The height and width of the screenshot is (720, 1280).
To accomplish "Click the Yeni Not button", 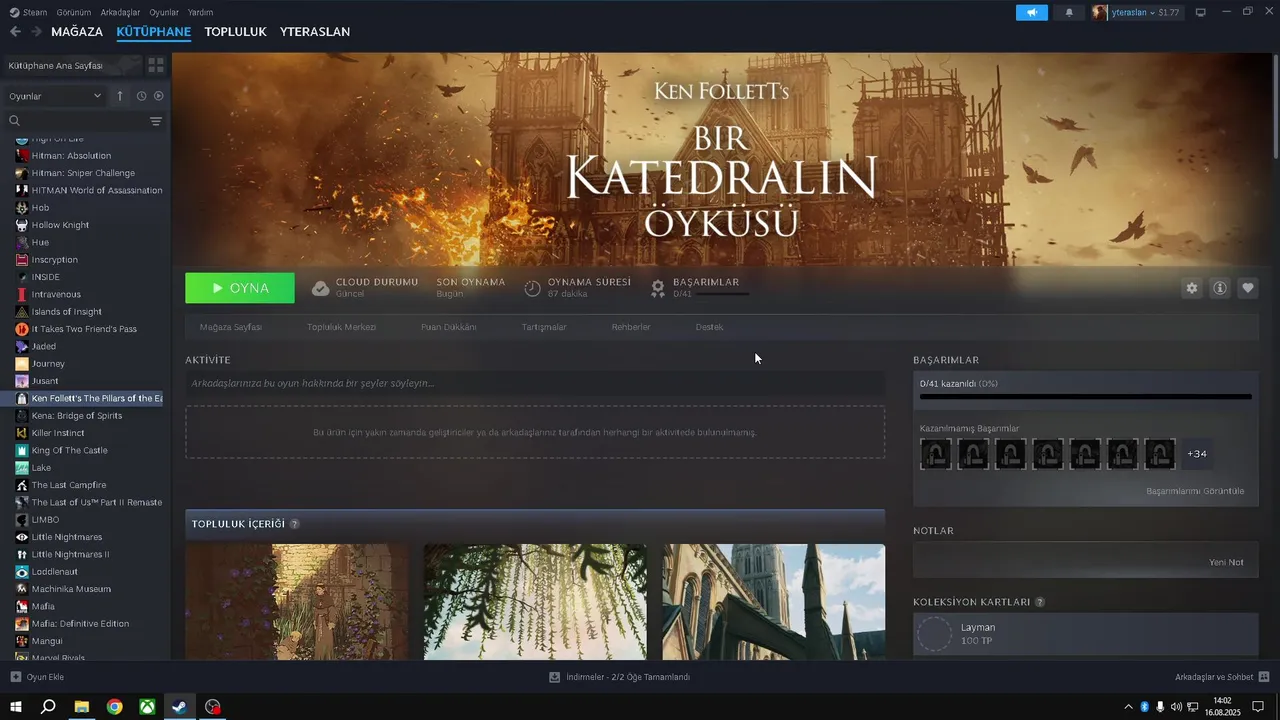I will tap(1226, 562).
